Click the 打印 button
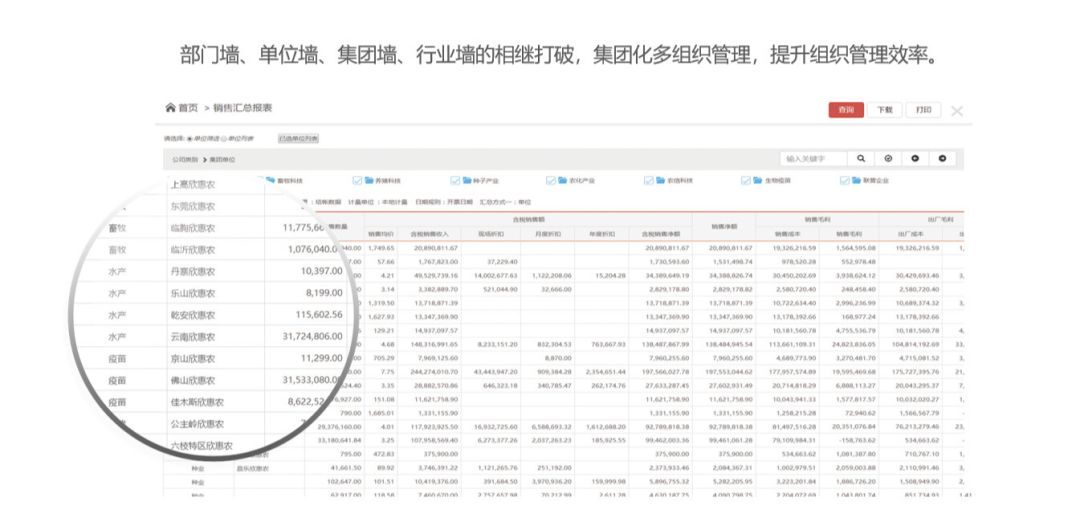 point(923,110)
